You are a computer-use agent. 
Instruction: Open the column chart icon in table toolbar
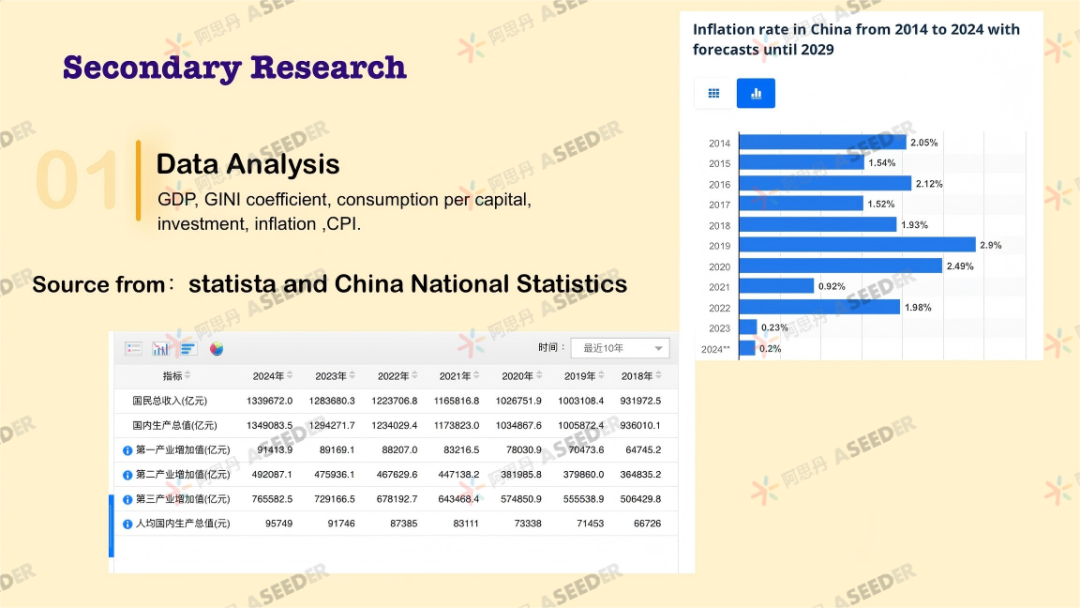click(160, 349)
